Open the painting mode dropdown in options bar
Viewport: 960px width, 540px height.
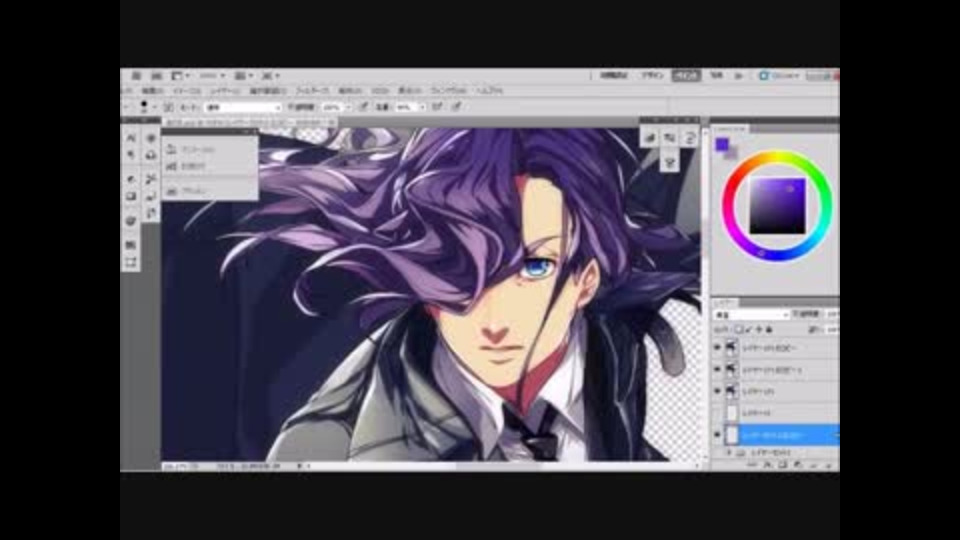(x=243, y=107)
